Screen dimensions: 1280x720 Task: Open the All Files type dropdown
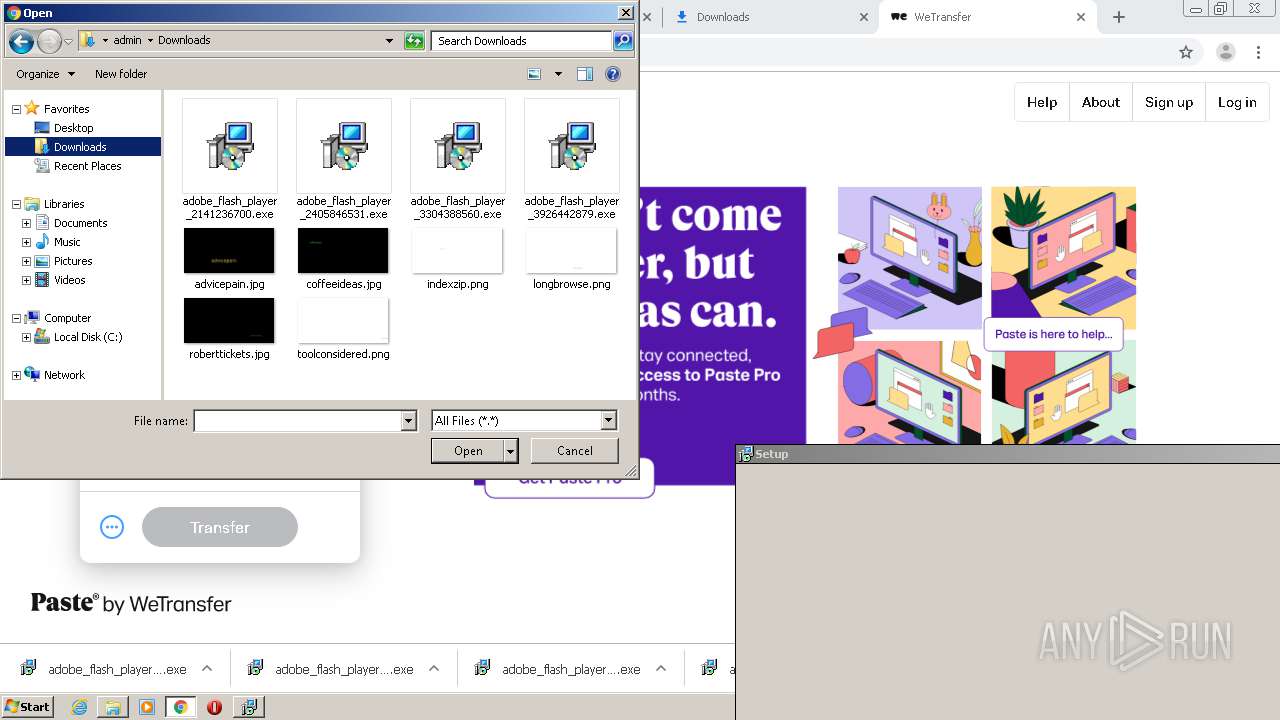(x=608, y=421)
